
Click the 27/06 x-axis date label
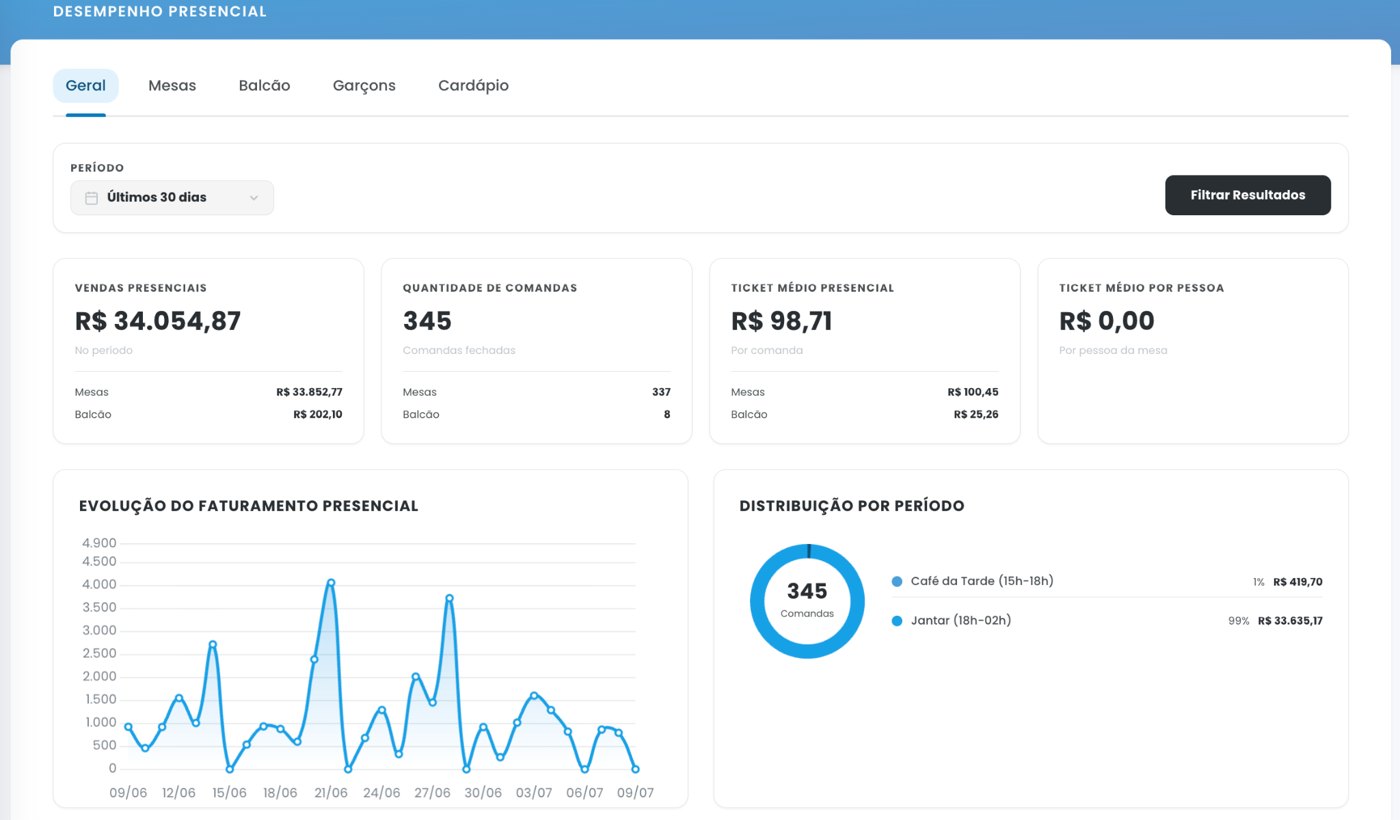pos(432,793)
